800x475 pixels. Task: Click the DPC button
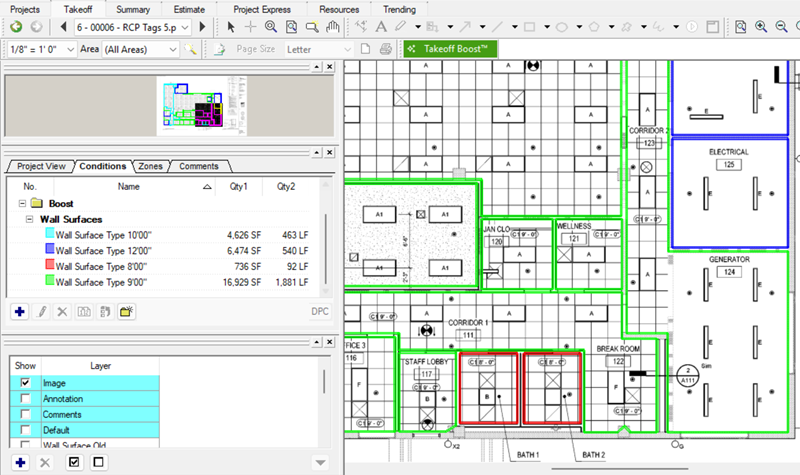(x=320, y=311)
